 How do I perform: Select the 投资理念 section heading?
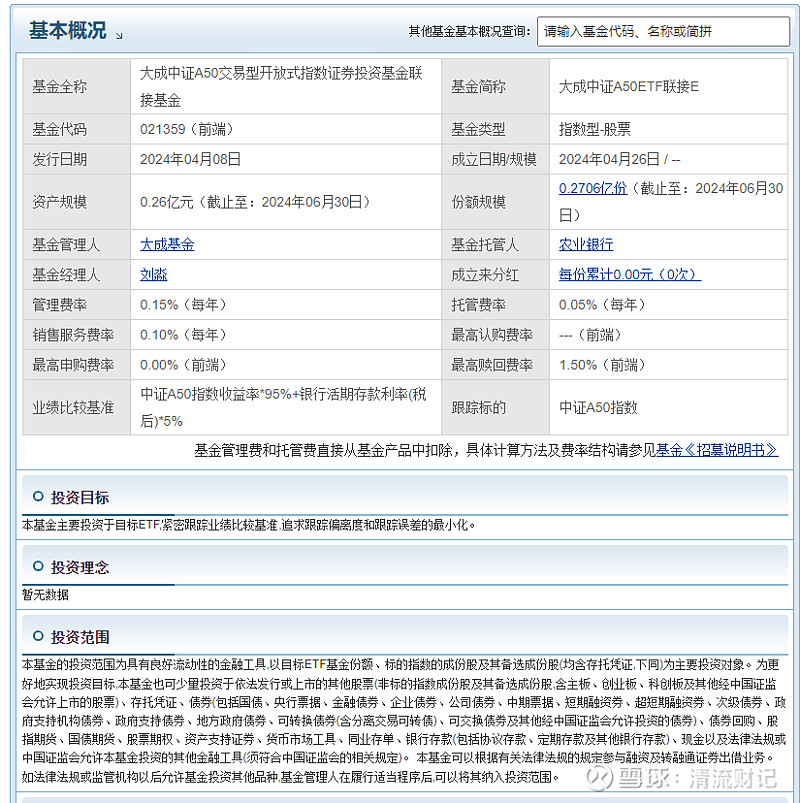[80, 567]
